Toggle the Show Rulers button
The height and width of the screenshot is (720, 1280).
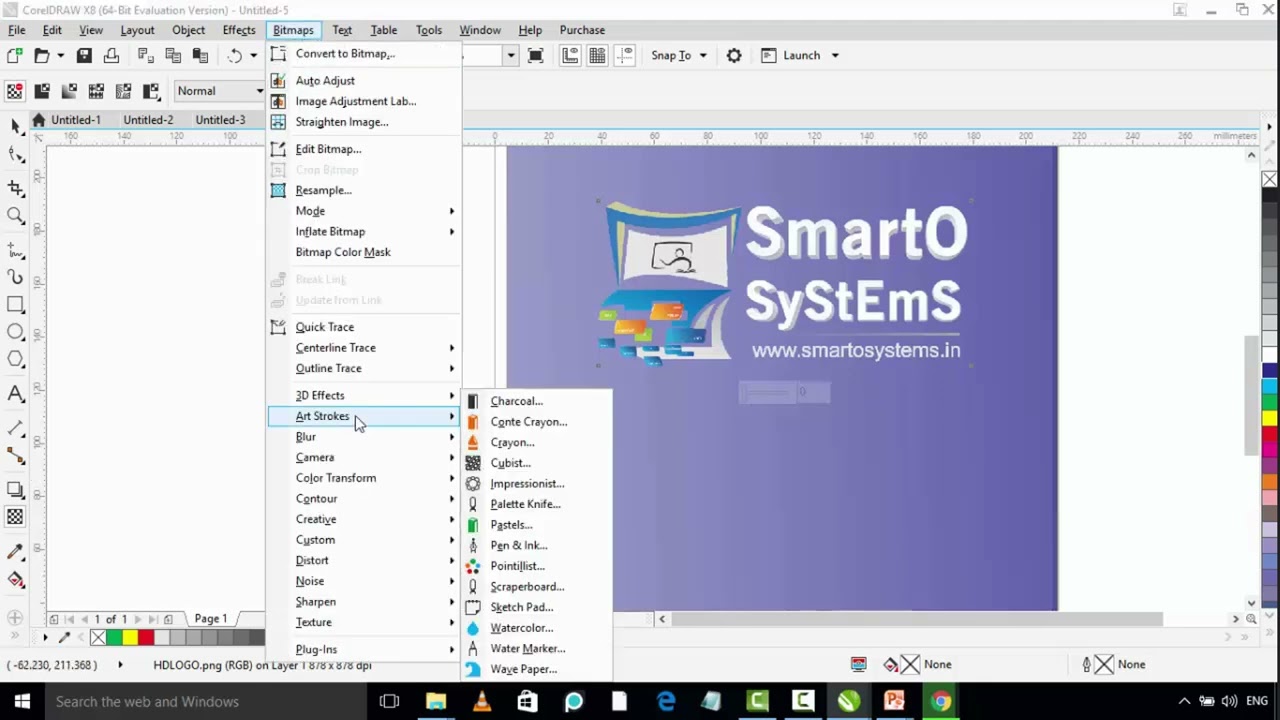point(570,56)
